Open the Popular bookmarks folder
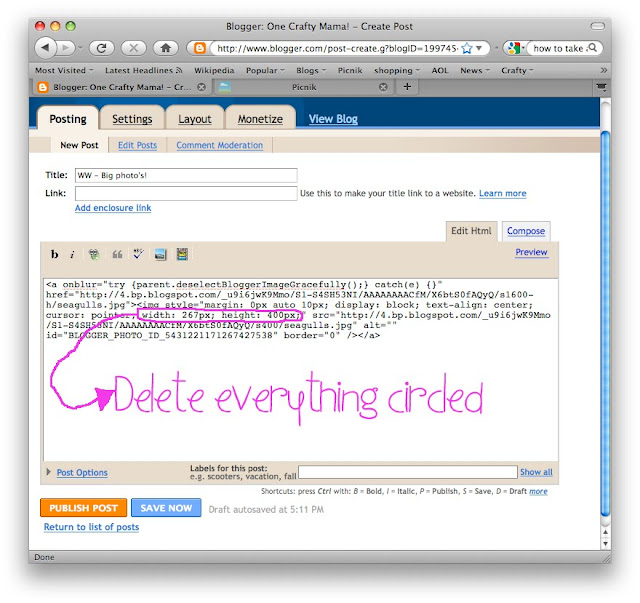The image size is (640, 603). coord(265,70)
